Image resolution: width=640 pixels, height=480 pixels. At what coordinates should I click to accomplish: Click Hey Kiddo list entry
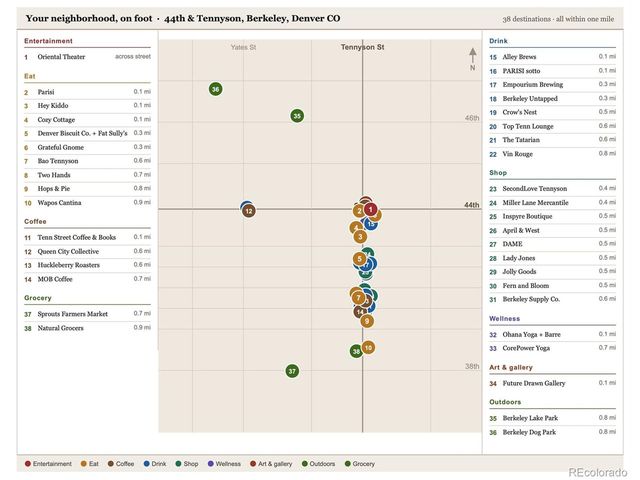point(87,106)
